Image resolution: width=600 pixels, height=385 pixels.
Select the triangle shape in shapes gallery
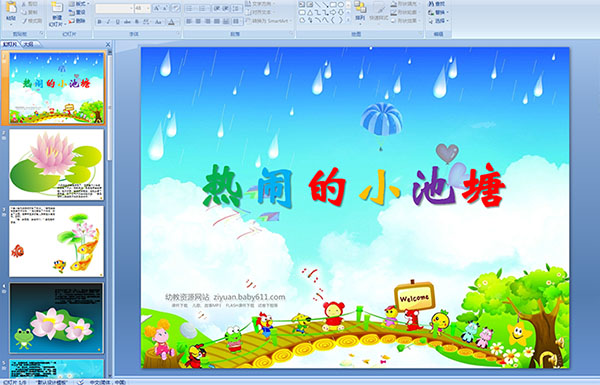[x=310, y=12]
